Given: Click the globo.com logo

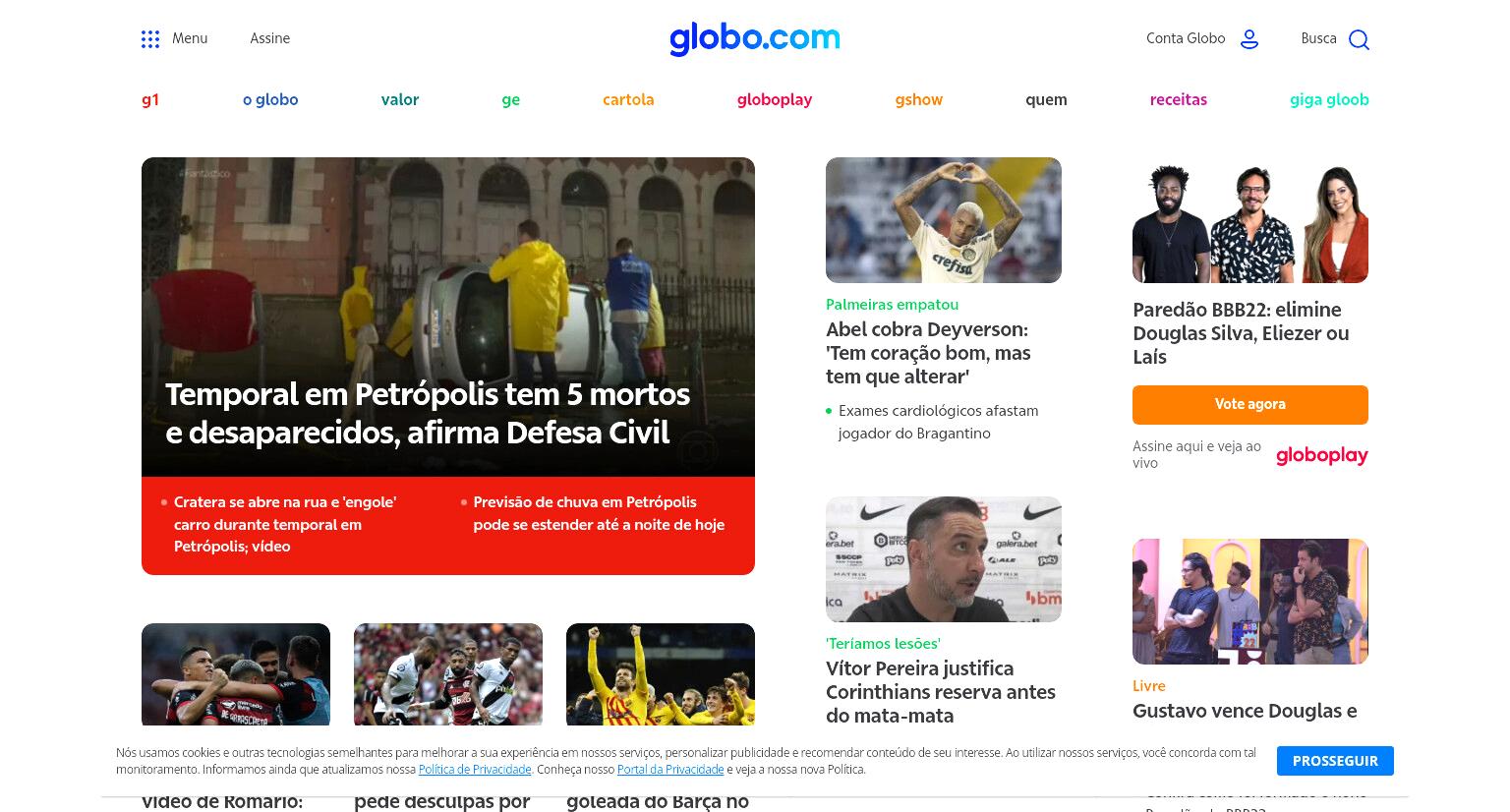Looking at the screenshot, I should click(x=755, y=38).
